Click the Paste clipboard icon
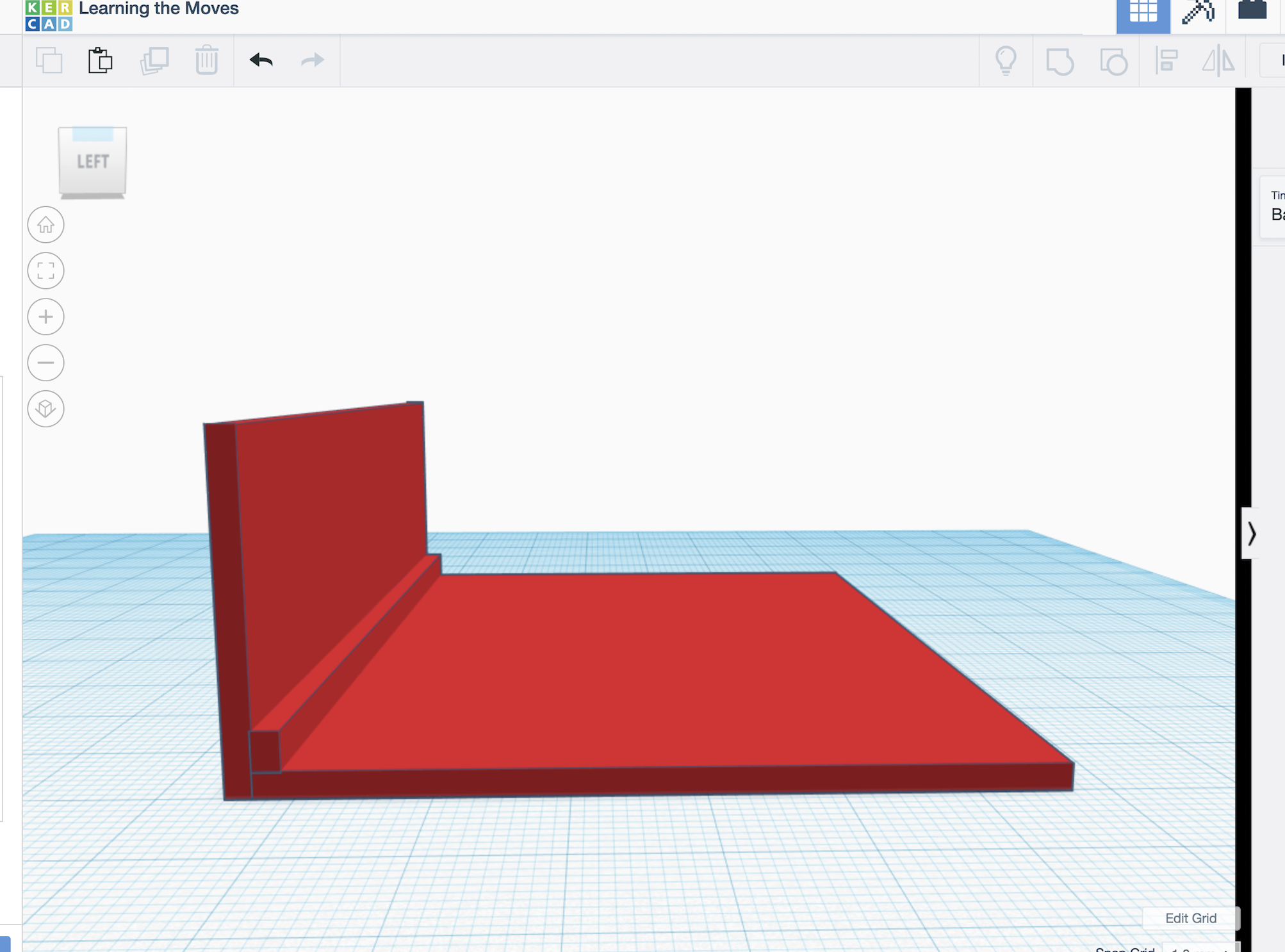The image size is (1285, 952). pos(101,61)
